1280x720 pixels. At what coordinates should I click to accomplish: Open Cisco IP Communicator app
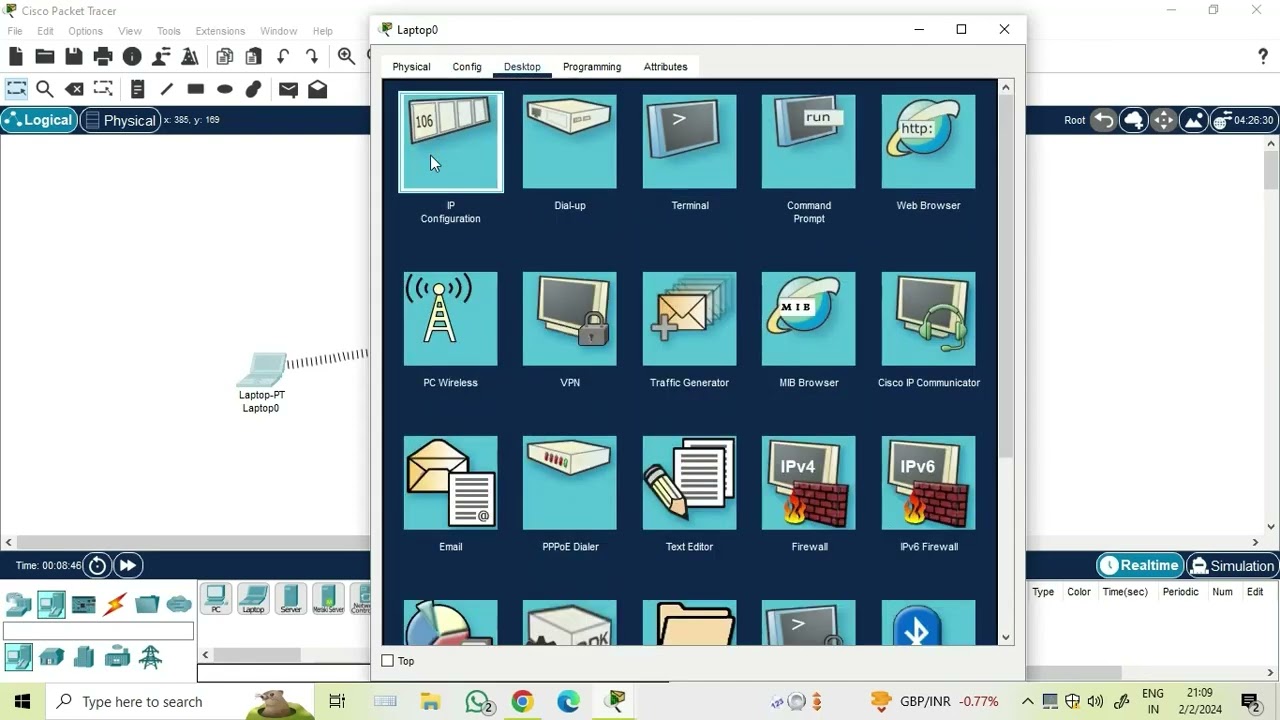[928, 319]
